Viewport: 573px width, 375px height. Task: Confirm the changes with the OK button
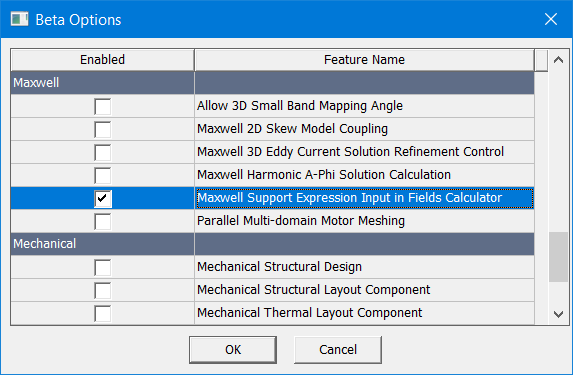[233, 350]
